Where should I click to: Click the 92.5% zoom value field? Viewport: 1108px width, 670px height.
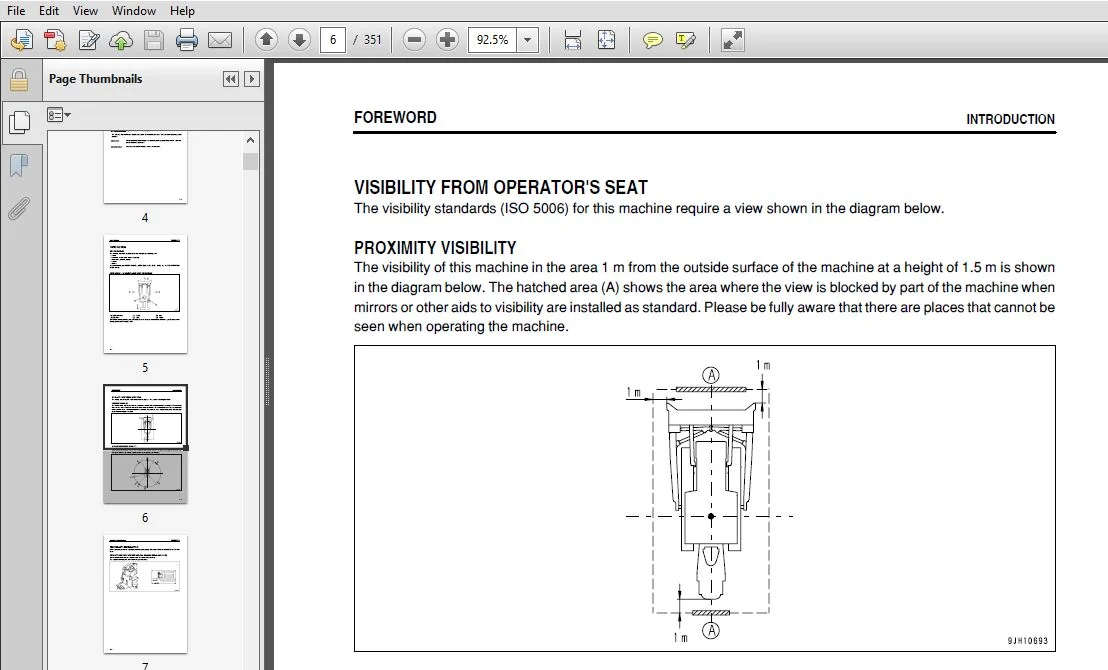pos(493,40)
